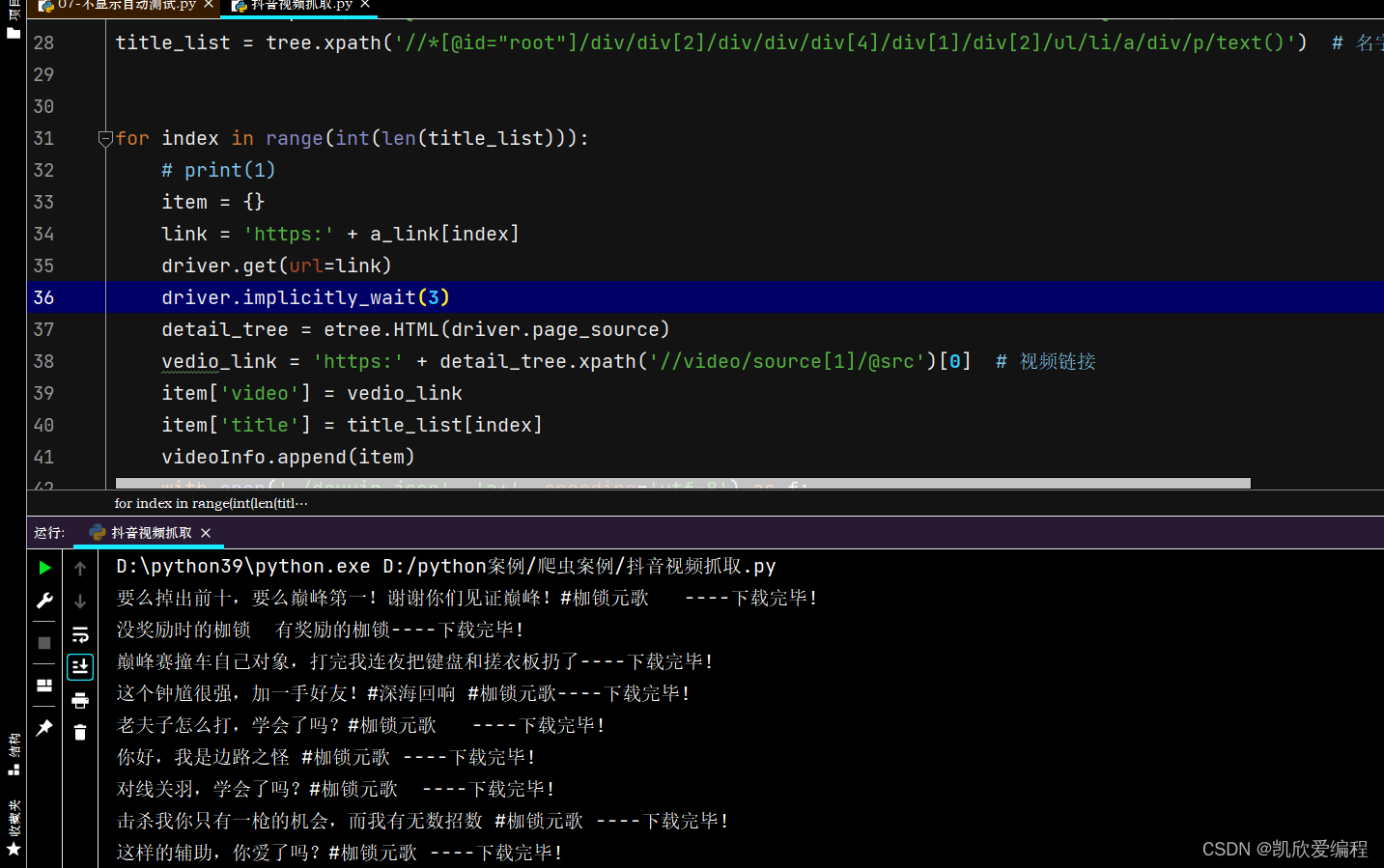
Task: Click line number 31 in gutter
Action: click(x=43, y=138)
